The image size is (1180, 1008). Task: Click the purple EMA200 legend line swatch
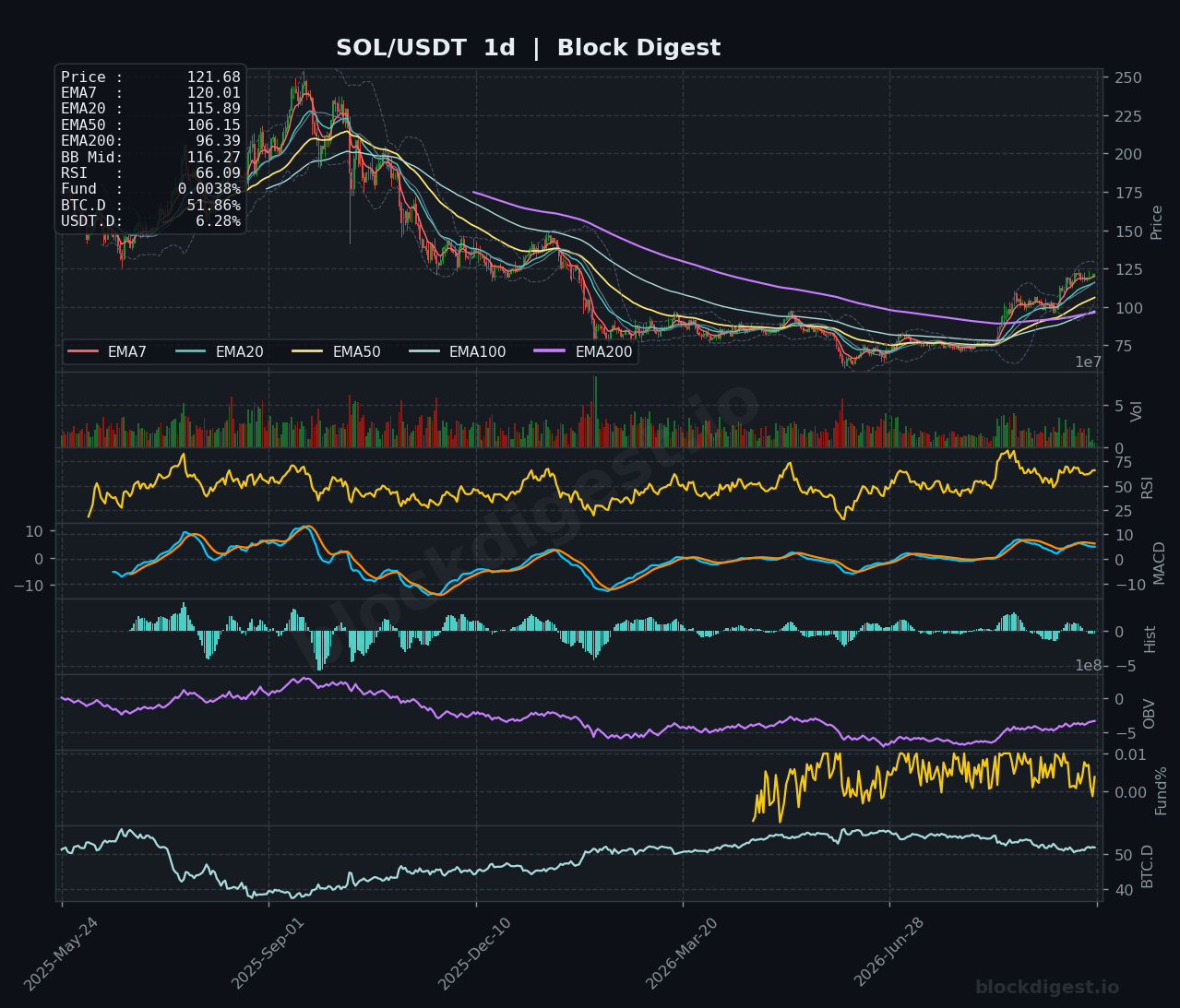click(x=549, y=351)
